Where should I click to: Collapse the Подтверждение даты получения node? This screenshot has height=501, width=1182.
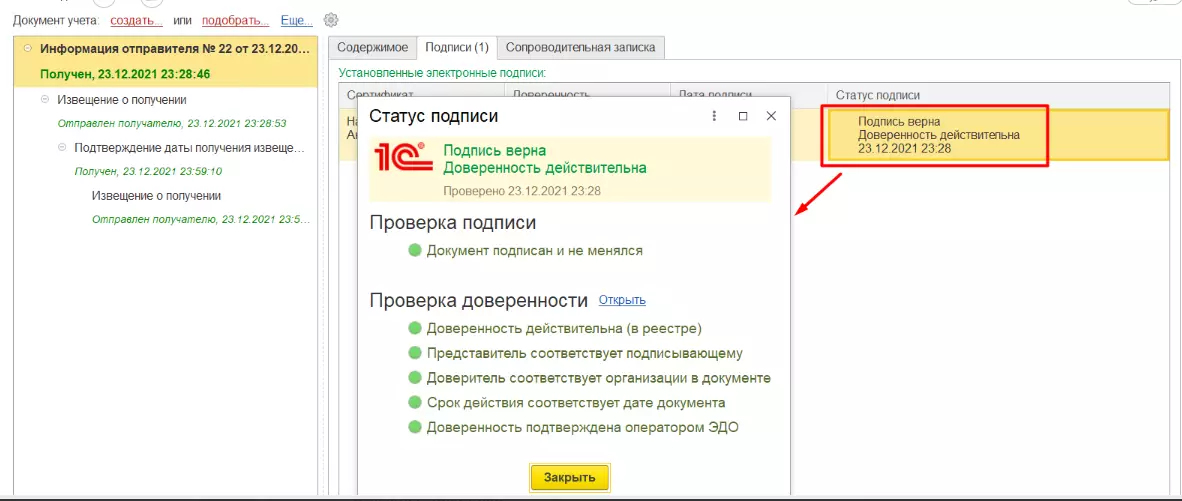point(62,147)
